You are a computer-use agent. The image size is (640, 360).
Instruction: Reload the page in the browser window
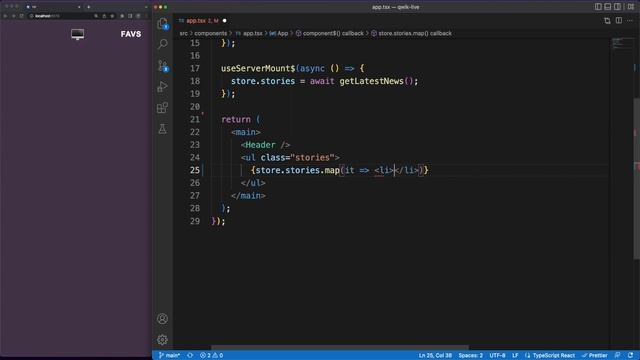tap(21, 16)
